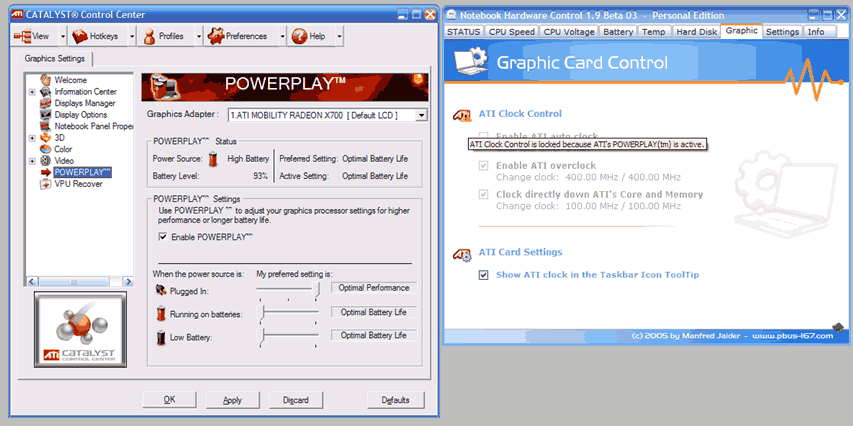Click the Display Options tree icon

(x=46, y=114)
